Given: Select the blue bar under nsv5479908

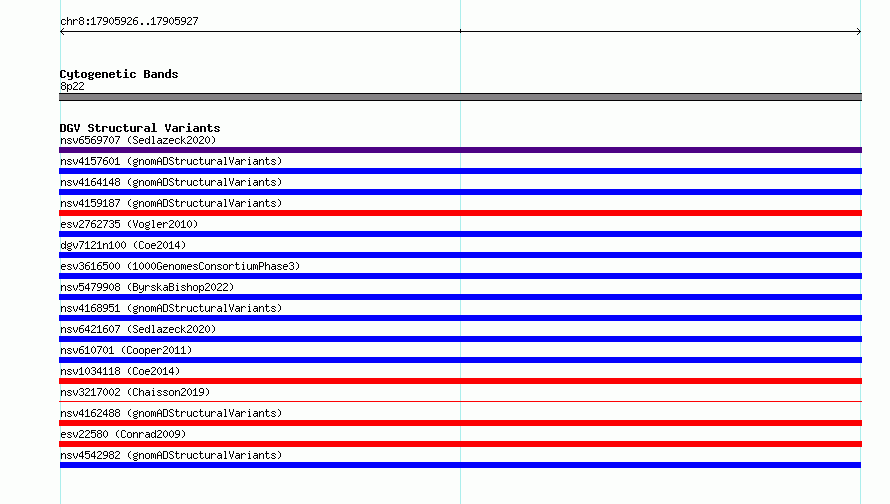Looking at the screenshot, I should coord(460,297).
